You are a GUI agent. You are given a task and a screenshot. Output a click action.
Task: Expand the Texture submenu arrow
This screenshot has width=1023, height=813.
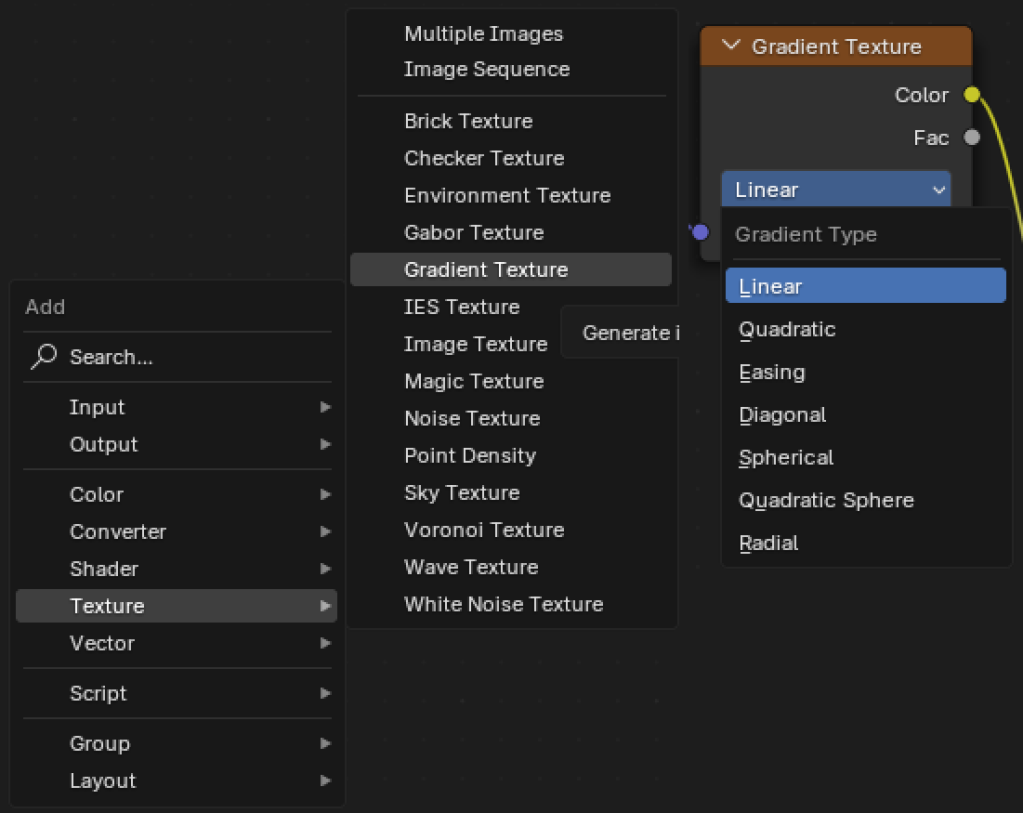(x=325, y=606)
